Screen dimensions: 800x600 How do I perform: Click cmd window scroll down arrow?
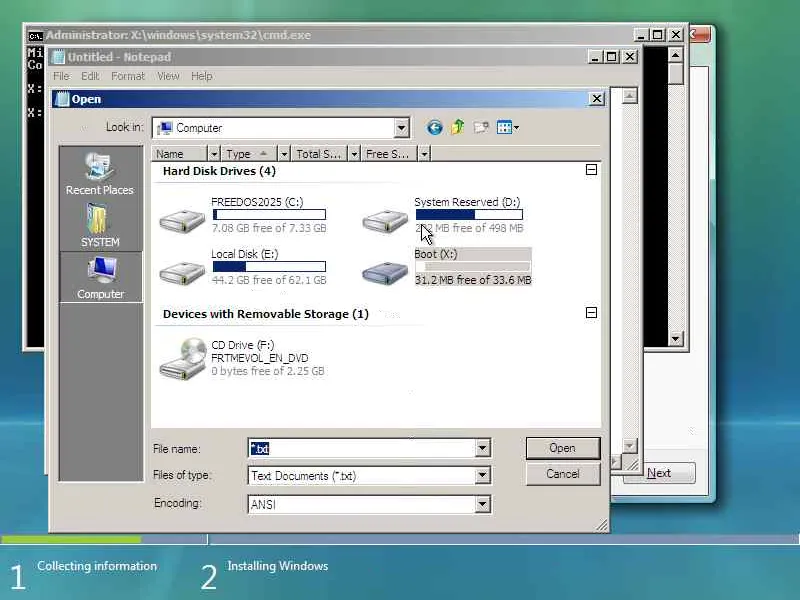(676, 338)
